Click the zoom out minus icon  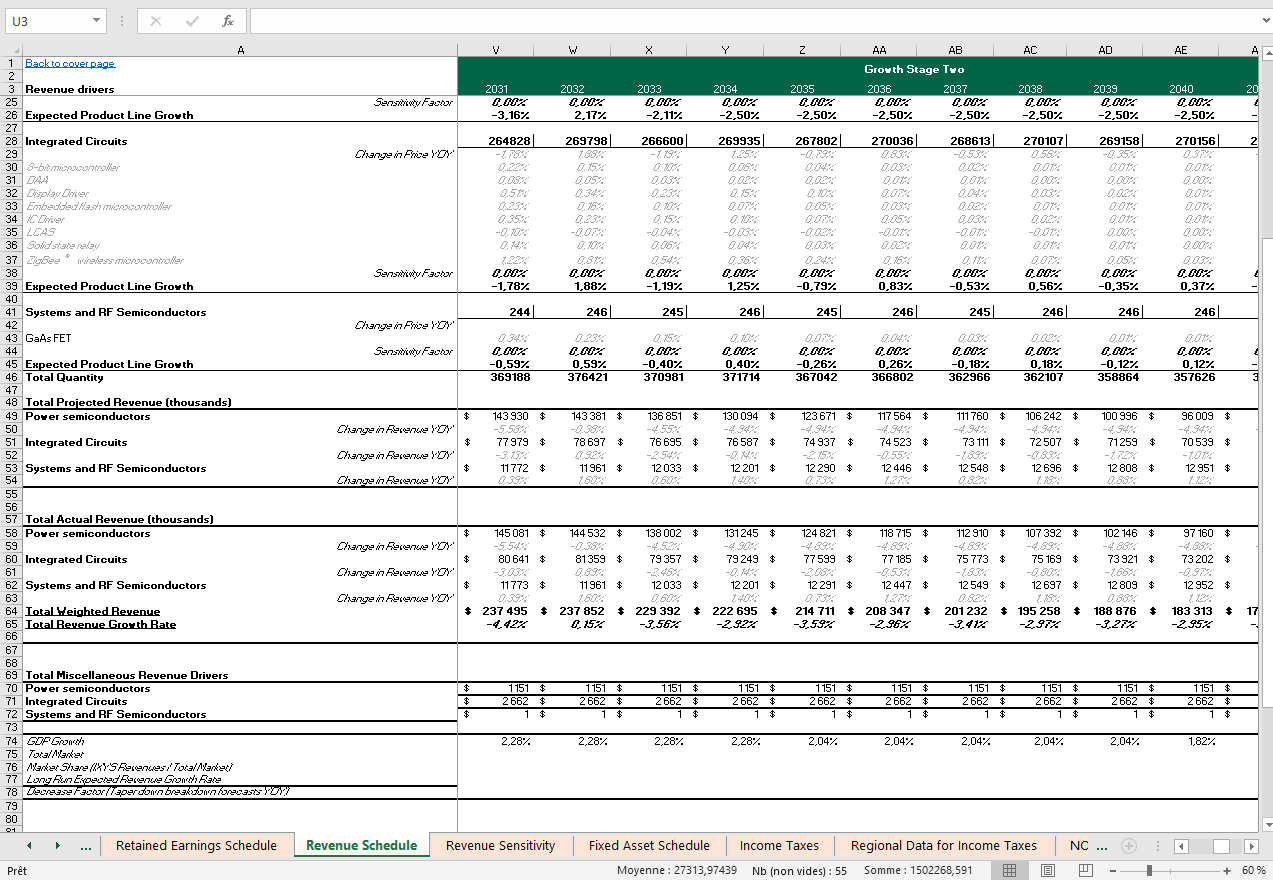(x=1114, y=871)
